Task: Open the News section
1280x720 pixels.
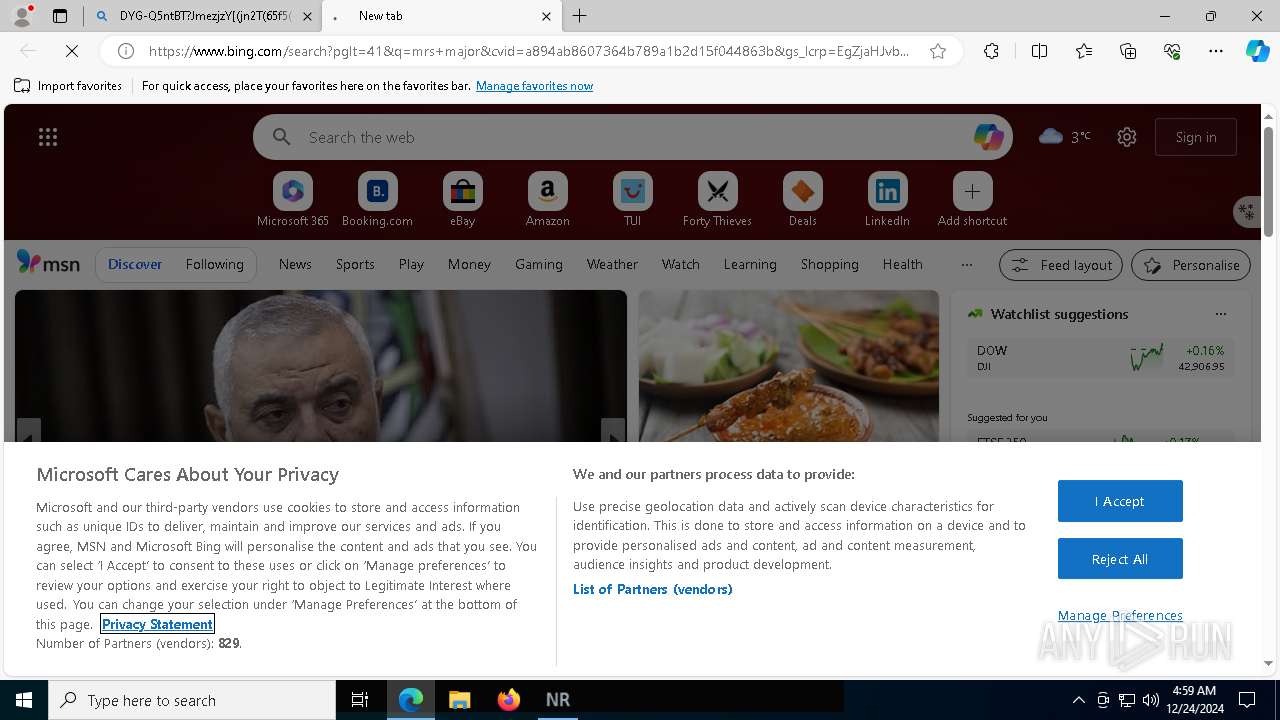Action: click(x=295, y=264)
